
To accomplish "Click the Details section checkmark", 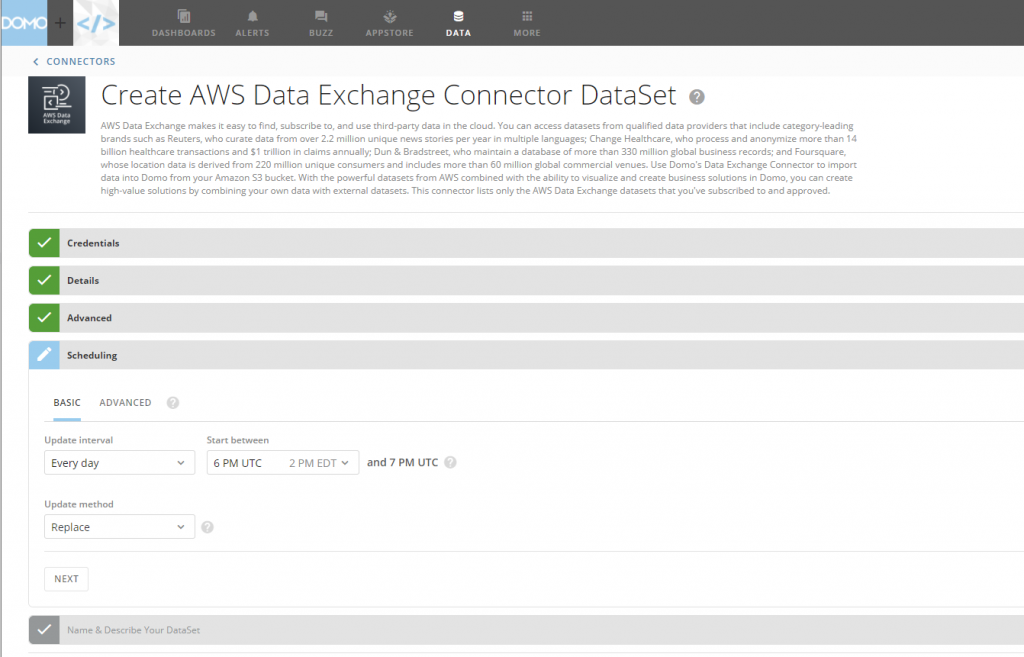I will (x=44, y=280).
